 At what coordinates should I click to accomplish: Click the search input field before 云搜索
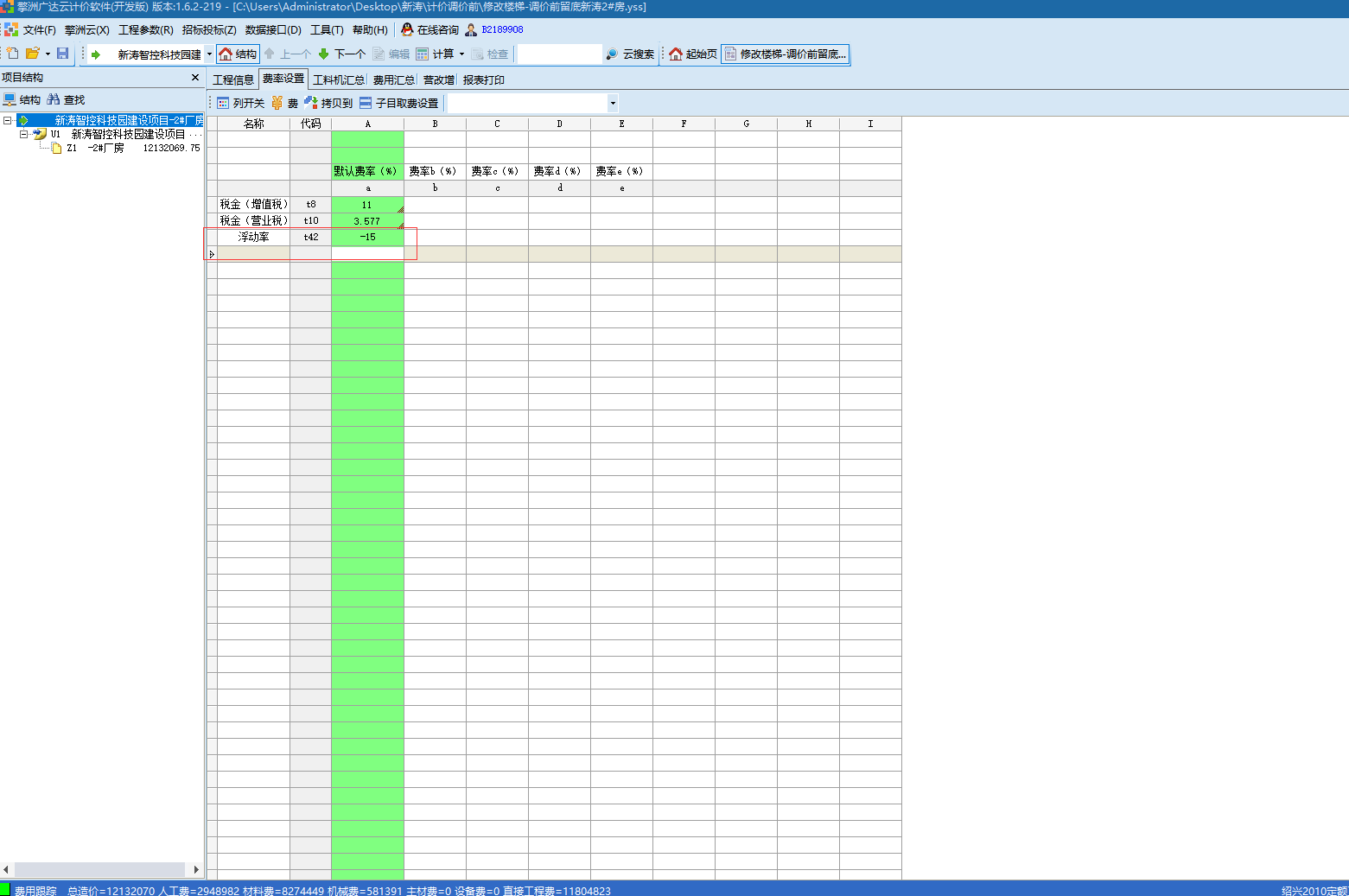tap(559, 54)
